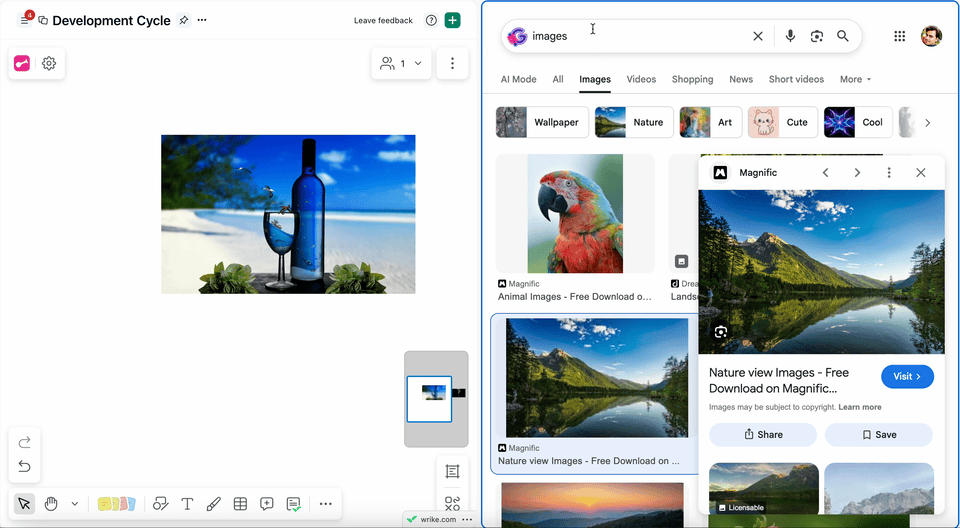The image size is (960, 528).
Task: Open the parrot image result
Action: [x=575, y=213]
